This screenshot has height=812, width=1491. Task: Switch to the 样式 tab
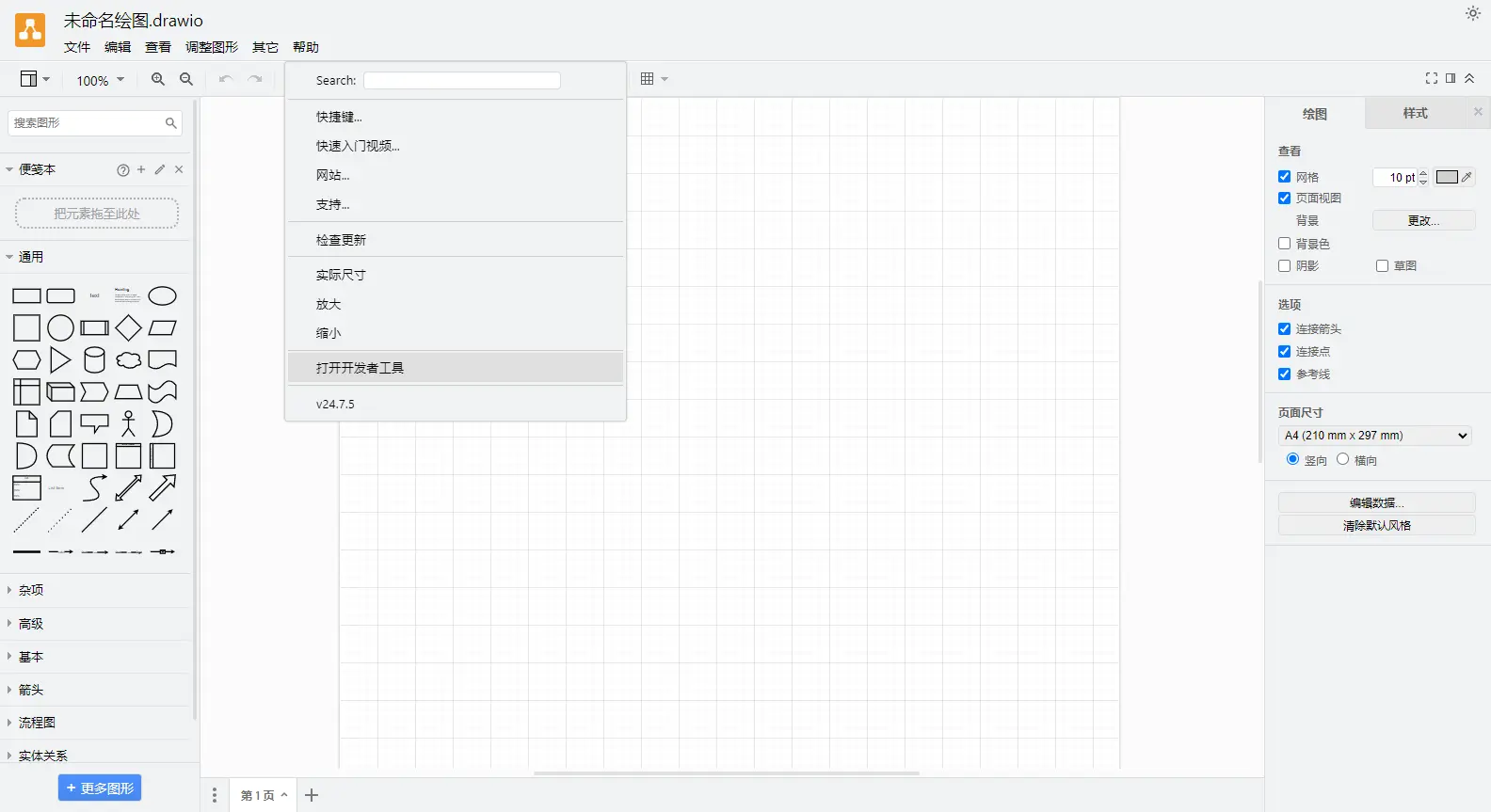click(1415, 113)
